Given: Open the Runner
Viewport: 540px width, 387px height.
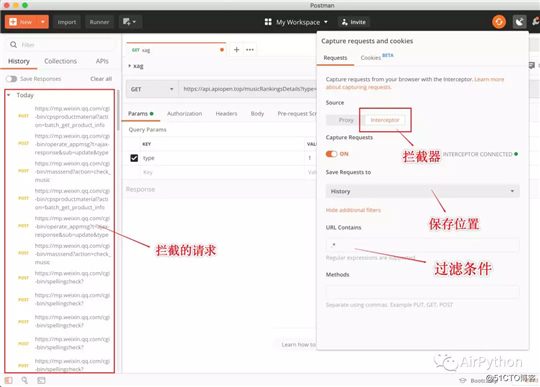Looking at the screenshot, I should [x=99, y=22].
